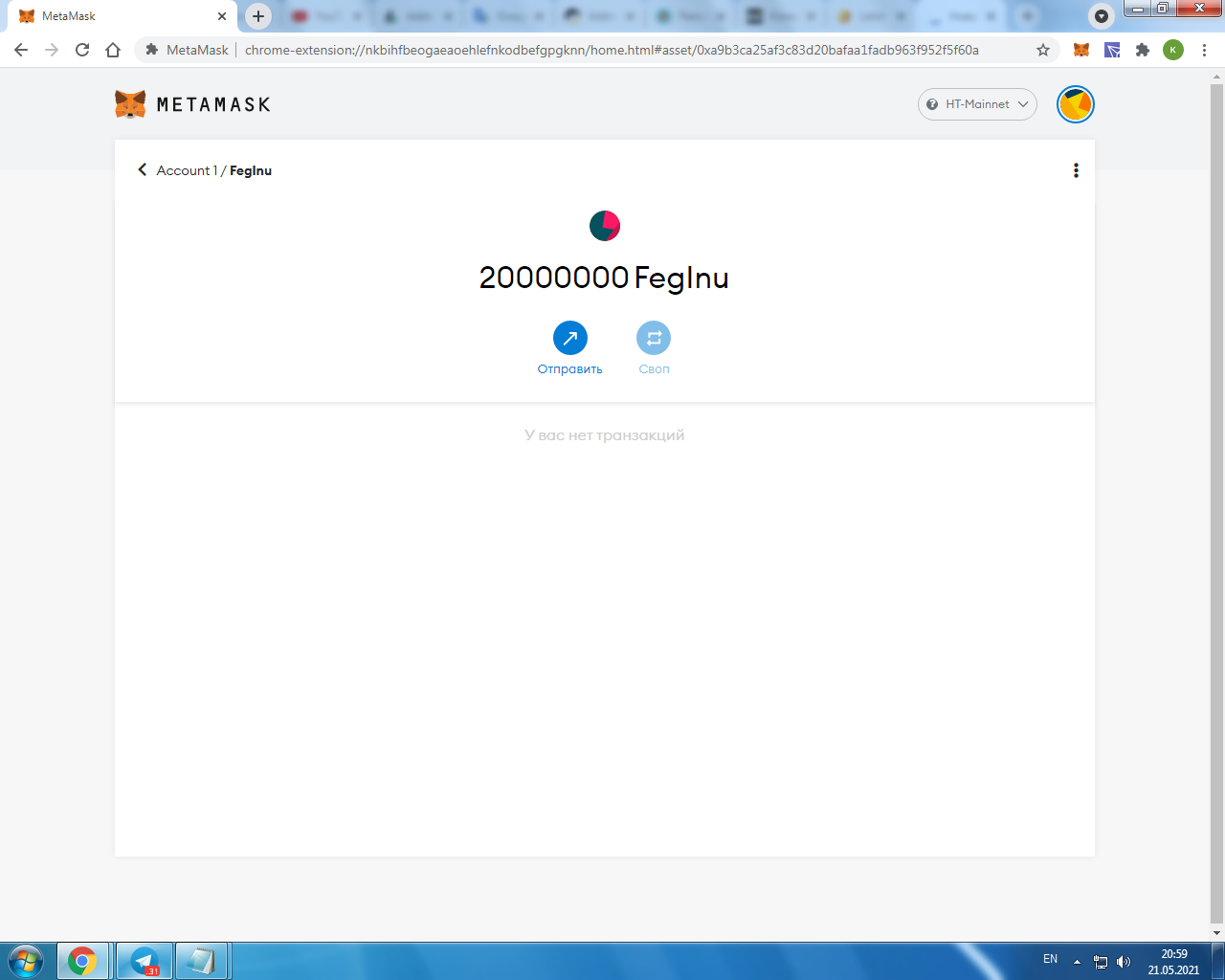The image size is (1225, 980).
Task: Open a new browser tab
Action: pos(258,16)
